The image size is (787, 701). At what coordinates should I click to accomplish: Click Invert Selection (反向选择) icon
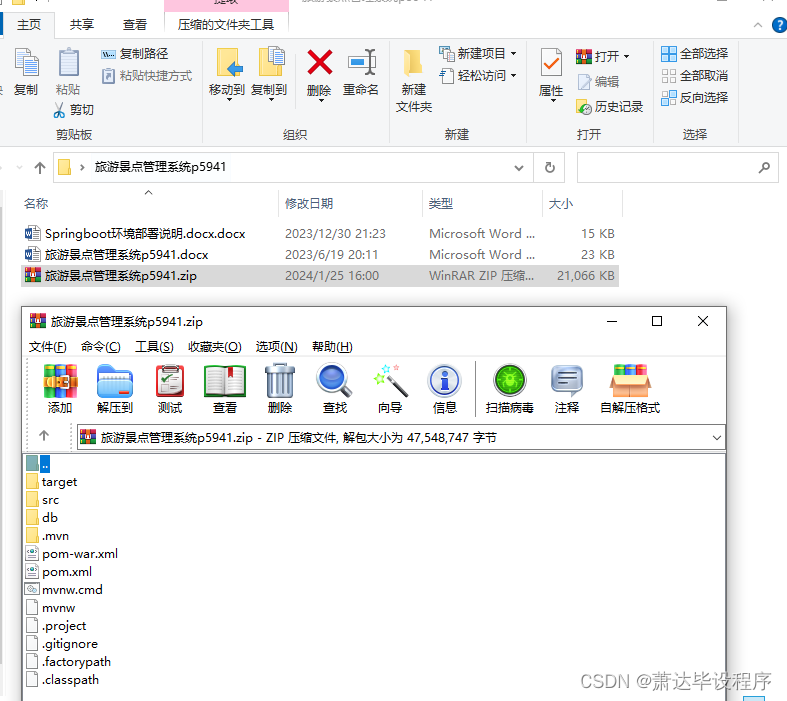(669, 98)
